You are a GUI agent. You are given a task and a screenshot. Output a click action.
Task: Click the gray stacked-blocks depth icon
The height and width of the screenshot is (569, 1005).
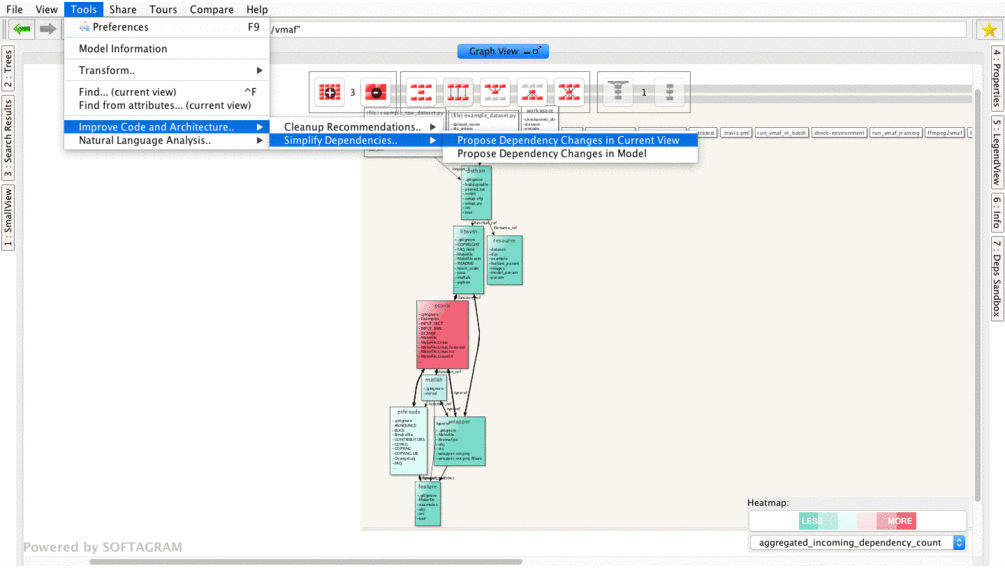669,93
